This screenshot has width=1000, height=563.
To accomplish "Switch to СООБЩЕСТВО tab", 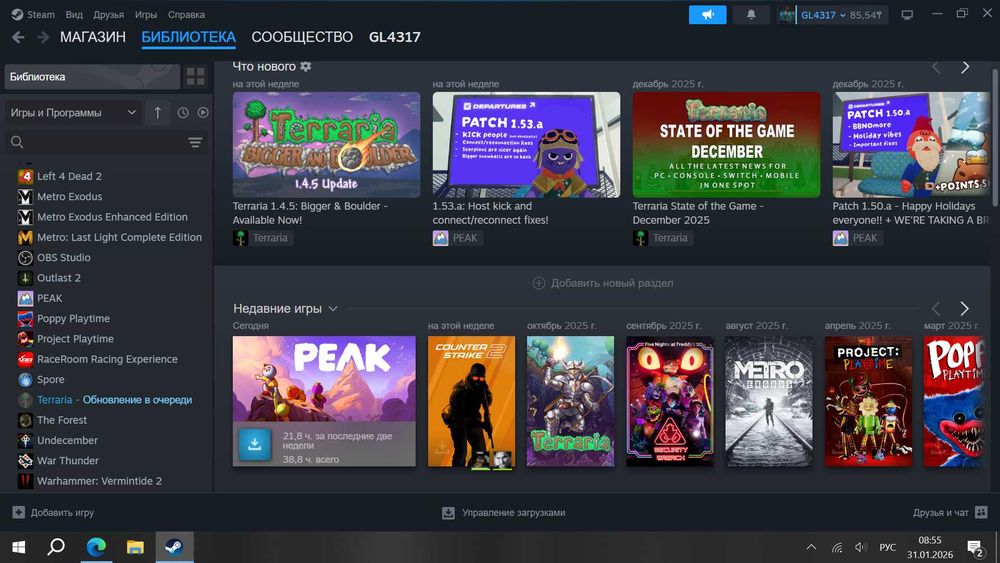I will (x=302, y=37).
